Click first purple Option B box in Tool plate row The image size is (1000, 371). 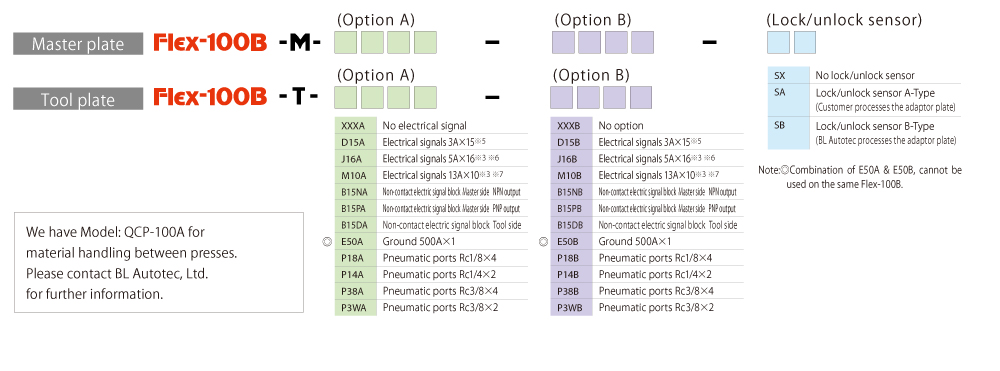[x=561, y=97]
